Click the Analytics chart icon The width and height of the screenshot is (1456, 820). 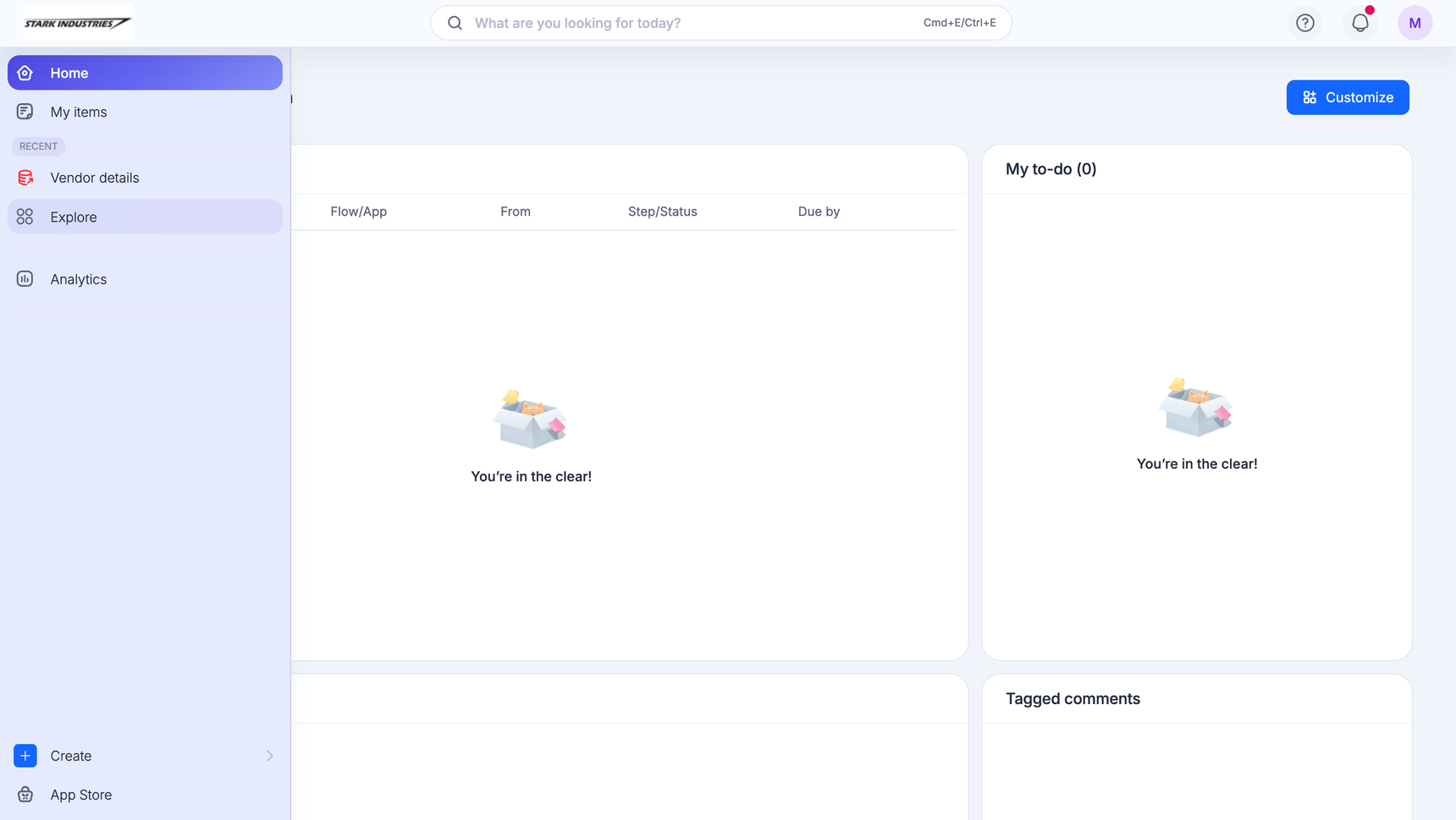(x=25, y=279)
